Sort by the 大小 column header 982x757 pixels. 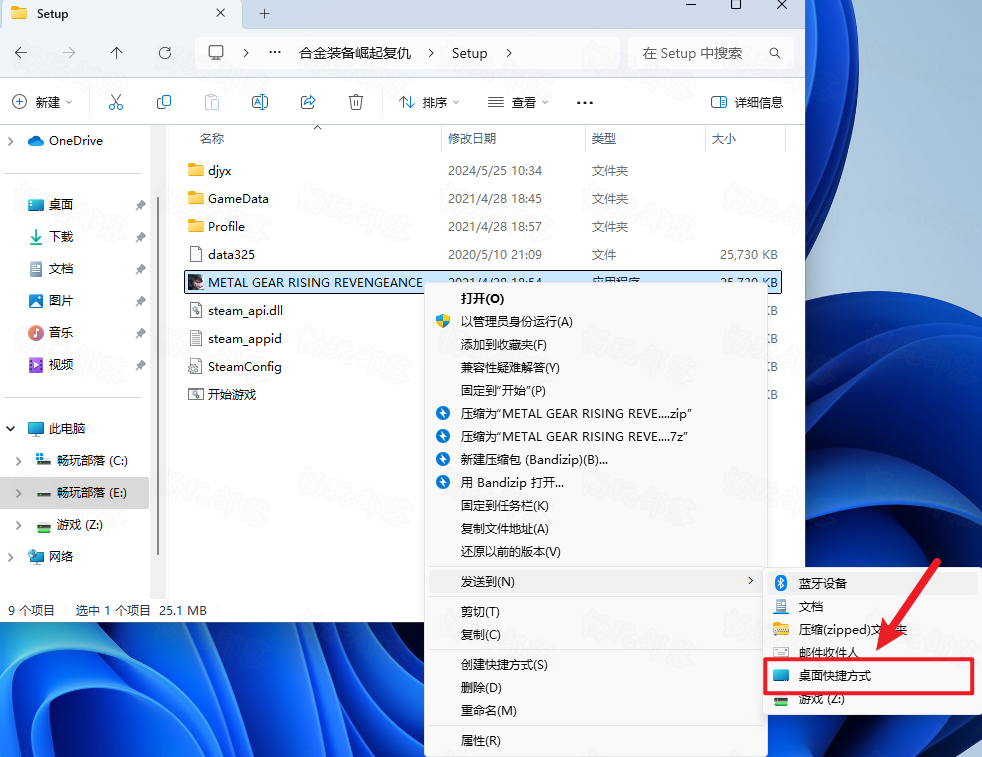724,139
